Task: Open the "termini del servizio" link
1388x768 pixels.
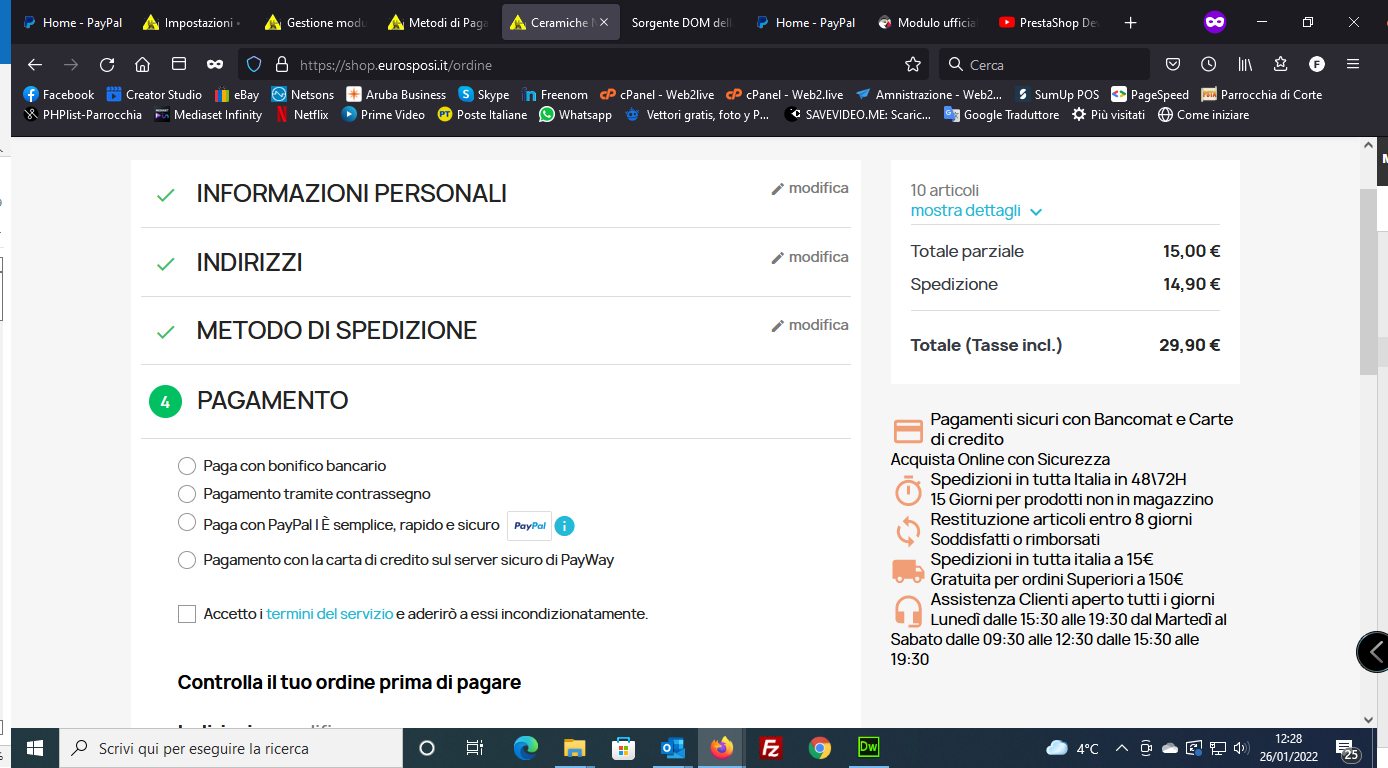Action: [330, 614]
